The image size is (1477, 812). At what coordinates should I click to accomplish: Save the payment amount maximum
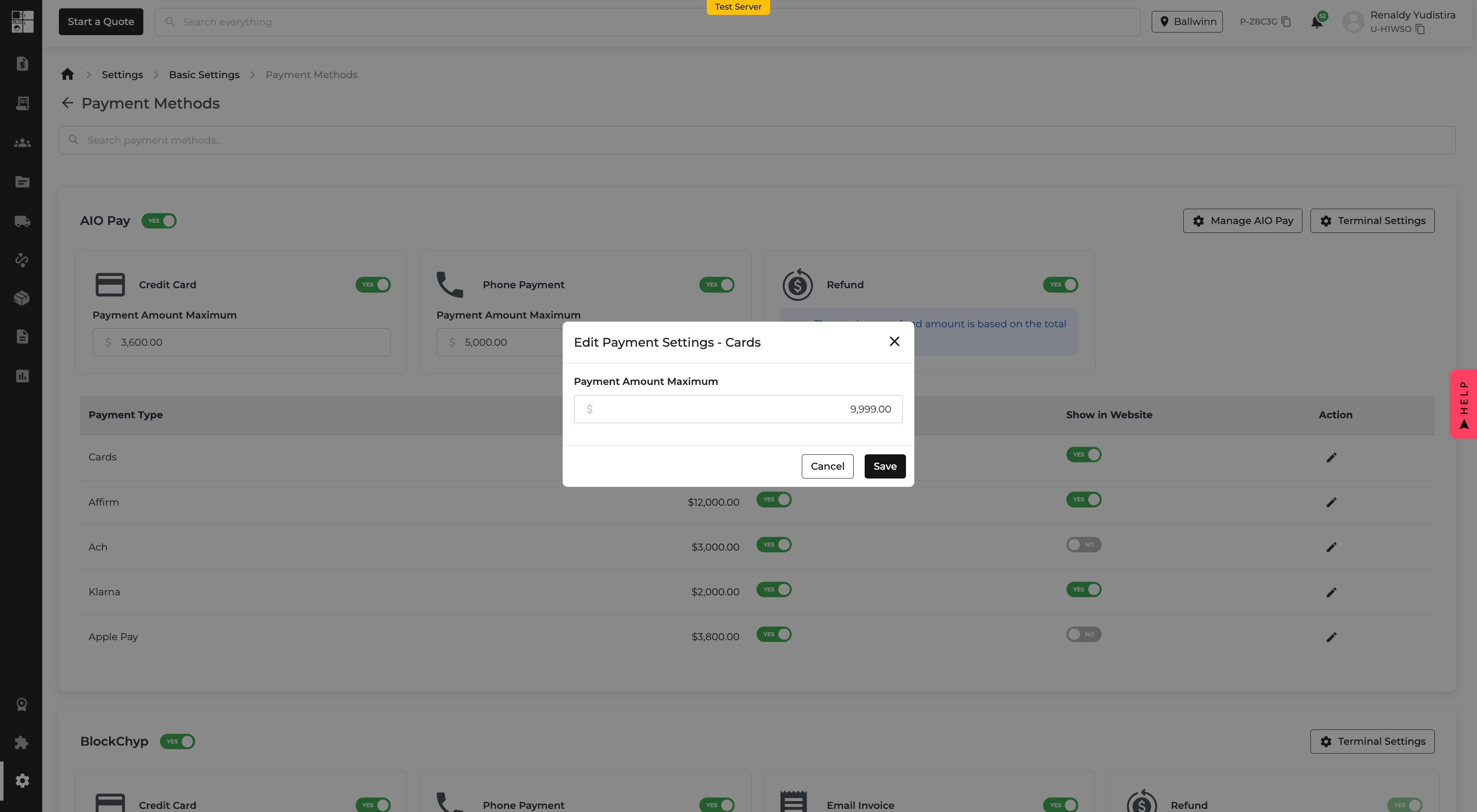885,466
